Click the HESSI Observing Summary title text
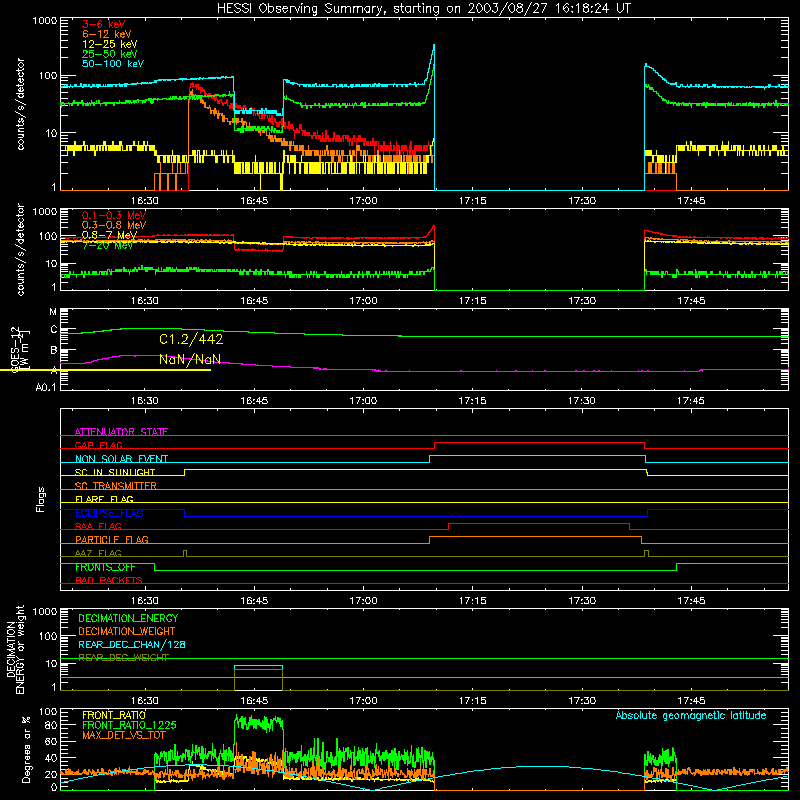This screenshot has width=800, height=800. click(x=424, y=9)
